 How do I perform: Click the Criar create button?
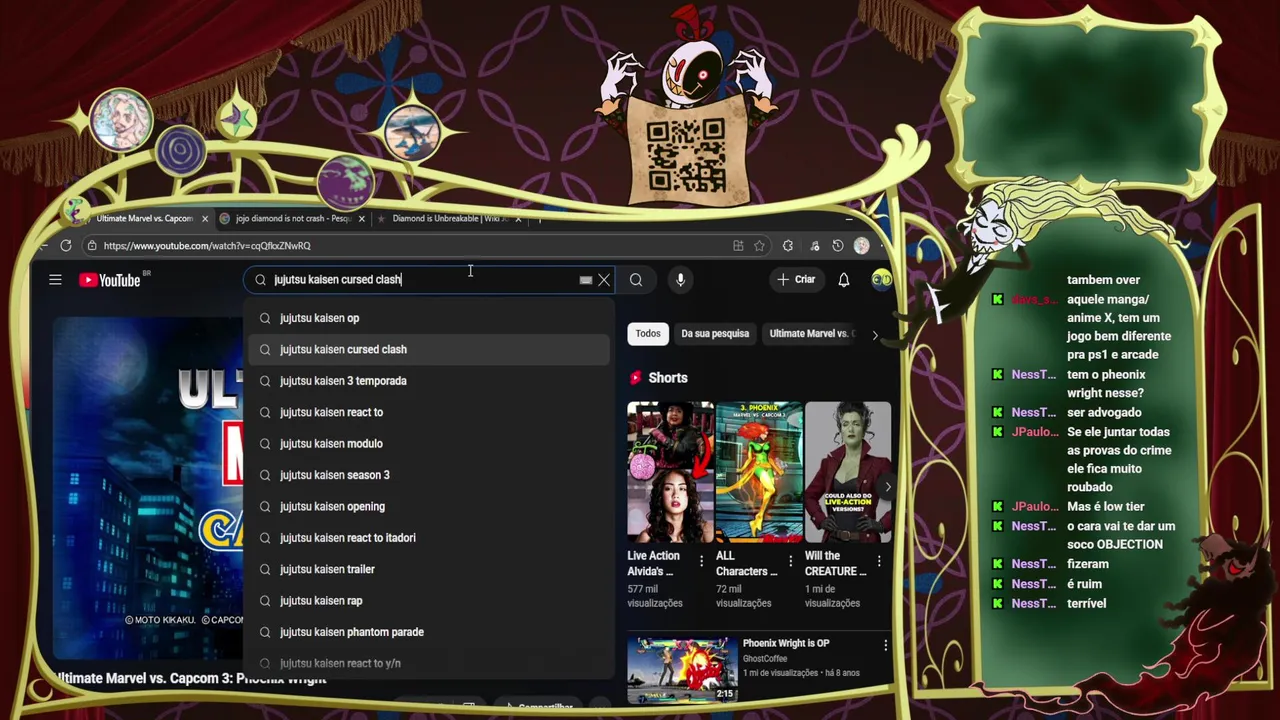click(x=797, y=280)
